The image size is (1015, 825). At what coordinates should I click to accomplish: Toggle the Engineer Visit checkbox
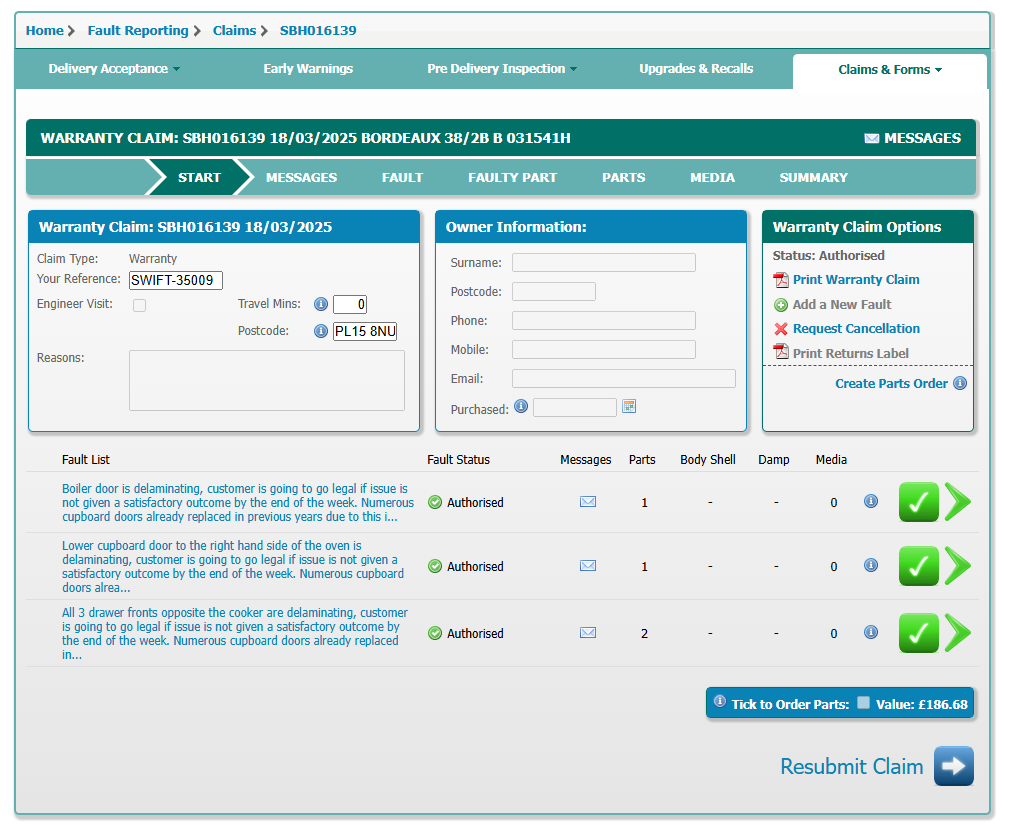139,305
